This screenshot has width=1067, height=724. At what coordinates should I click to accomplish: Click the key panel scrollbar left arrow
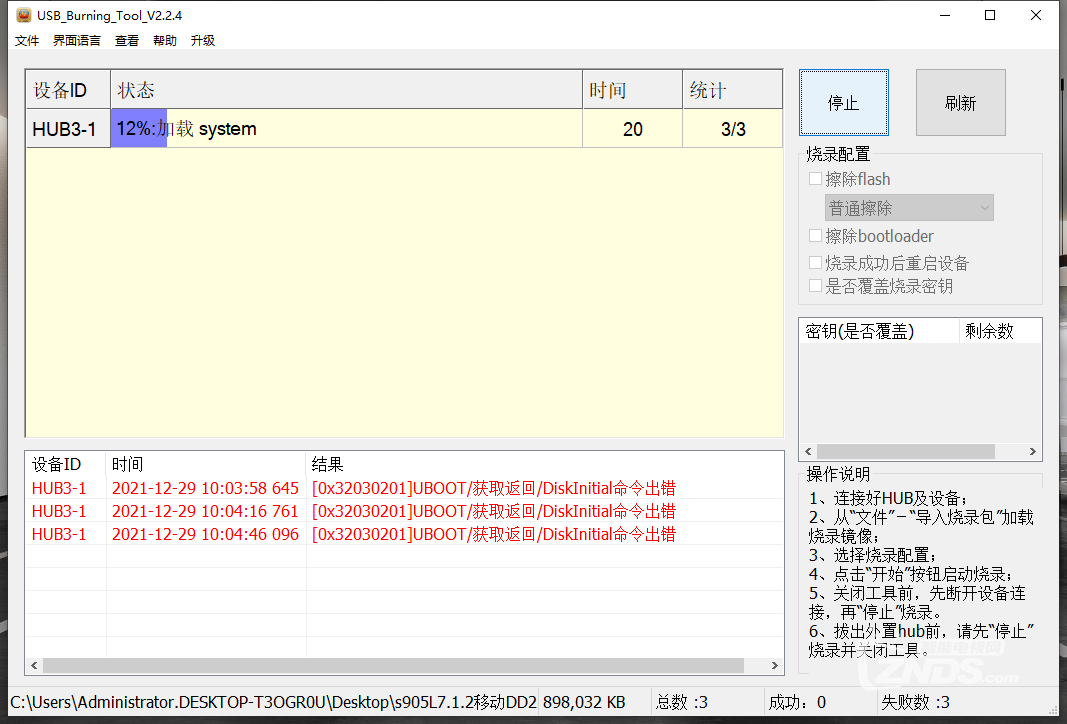(x=807, y=451)
